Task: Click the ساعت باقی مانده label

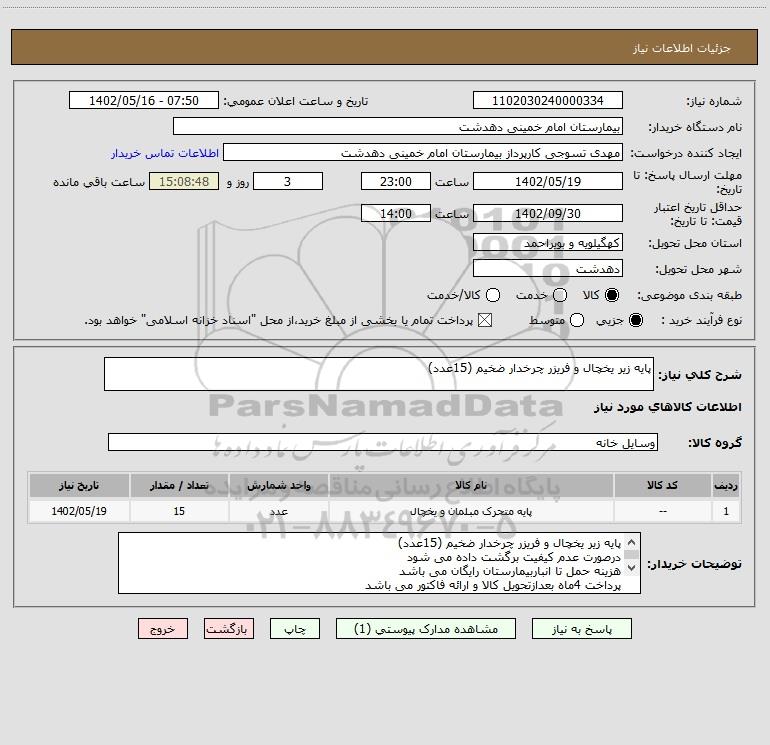Action: click(99, 182)
